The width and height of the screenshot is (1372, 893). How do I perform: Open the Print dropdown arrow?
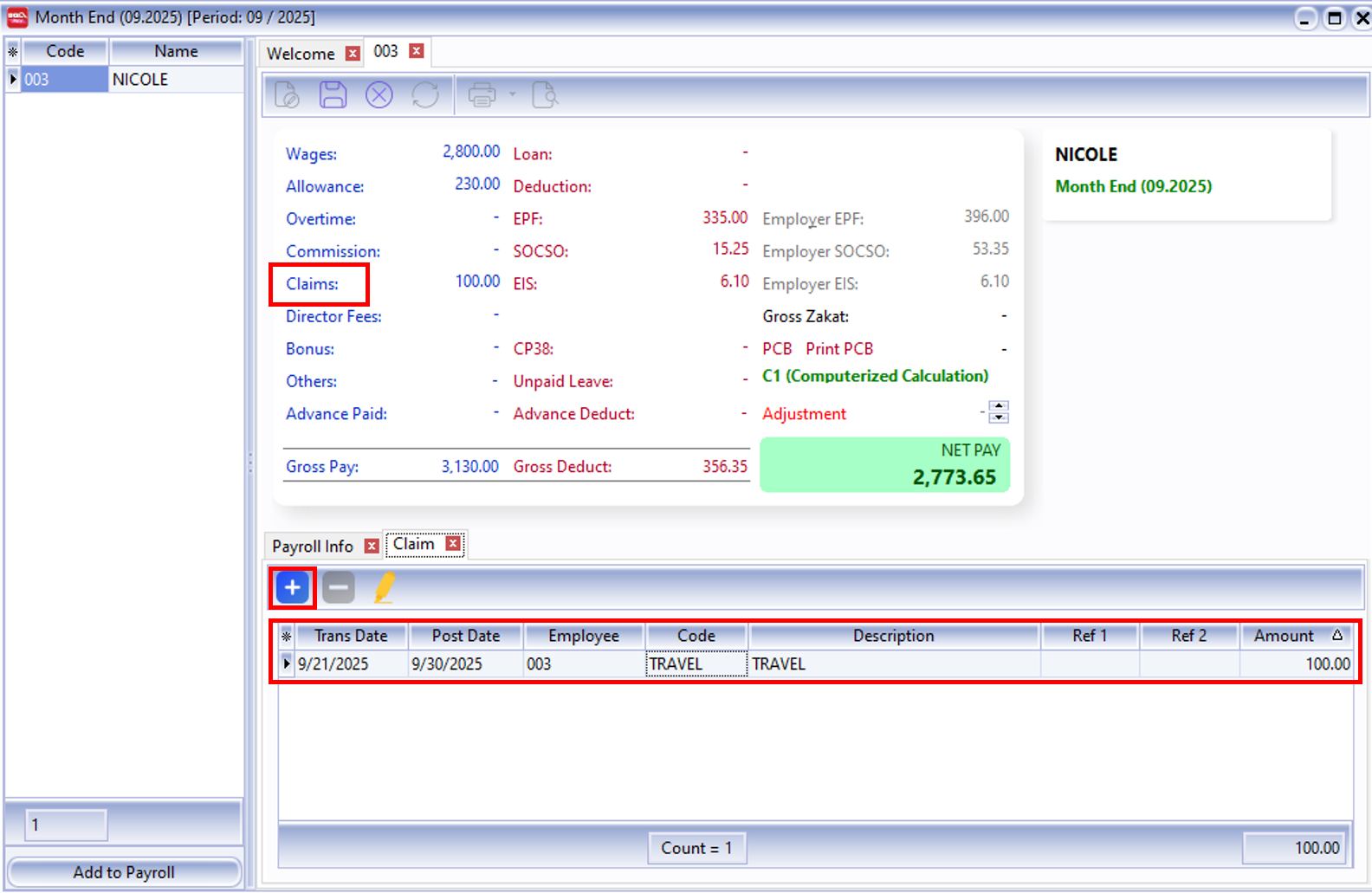(x=512, y=94)
